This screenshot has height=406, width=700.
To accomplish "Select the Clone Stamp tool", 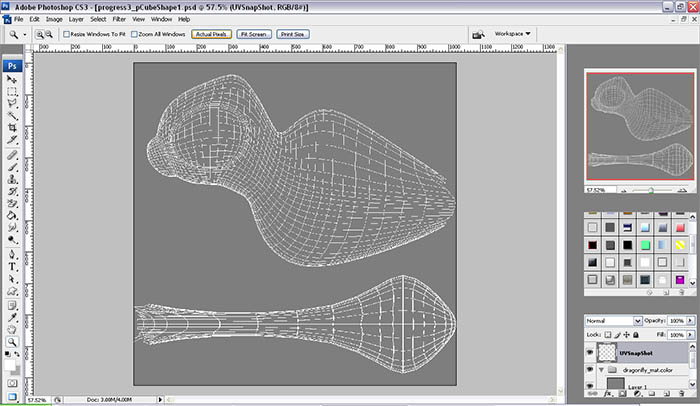I will click(12, 179).
